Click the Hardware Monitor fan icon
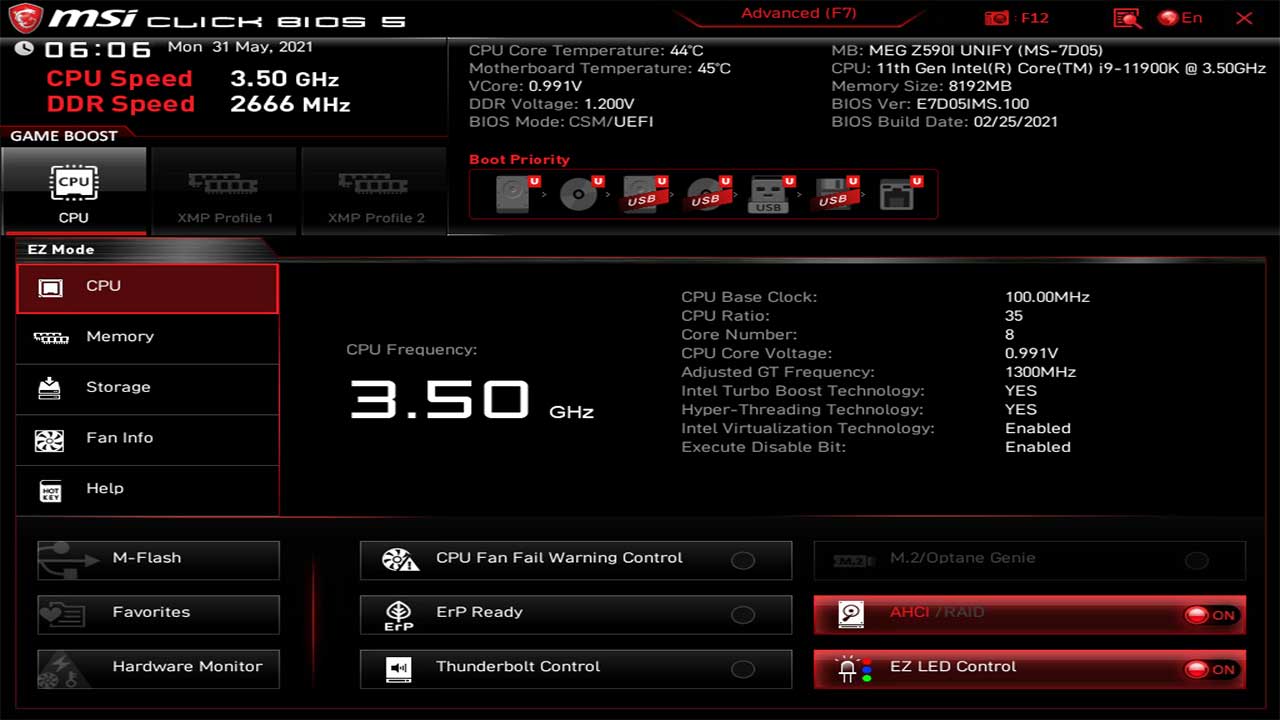 66,669
